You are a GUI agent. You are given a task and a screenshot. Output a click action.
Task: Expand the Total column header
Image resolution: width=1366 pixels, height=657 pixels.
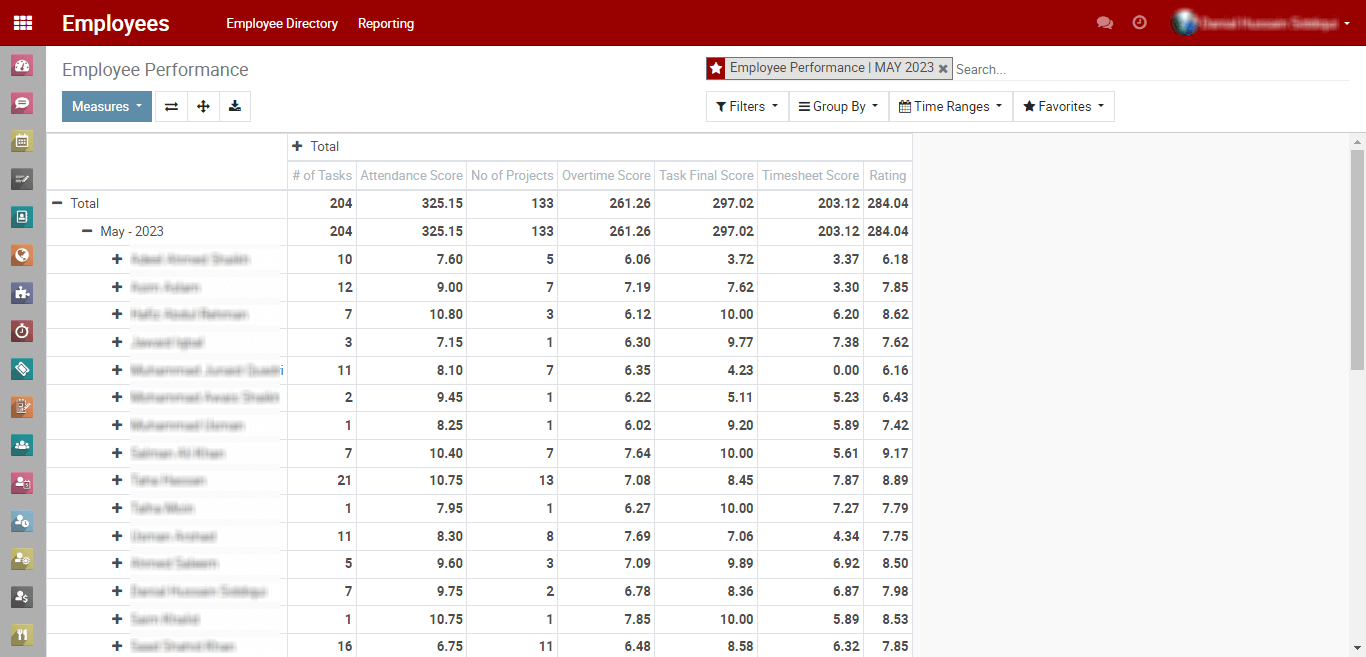point(297,146)
